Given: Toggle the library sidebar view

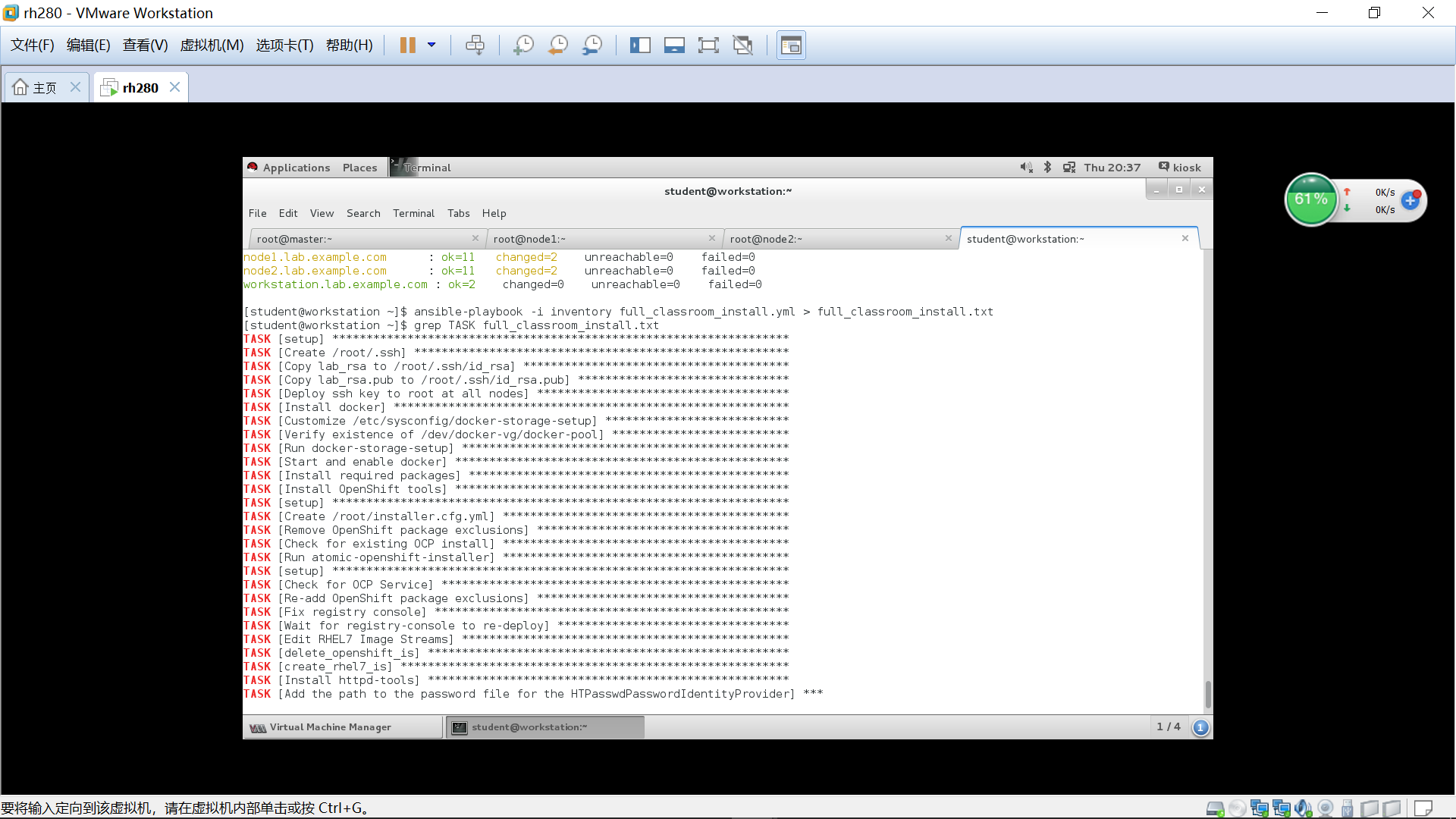Looking at the screenshot, I should pyautogui.click(x=640, y=45).
